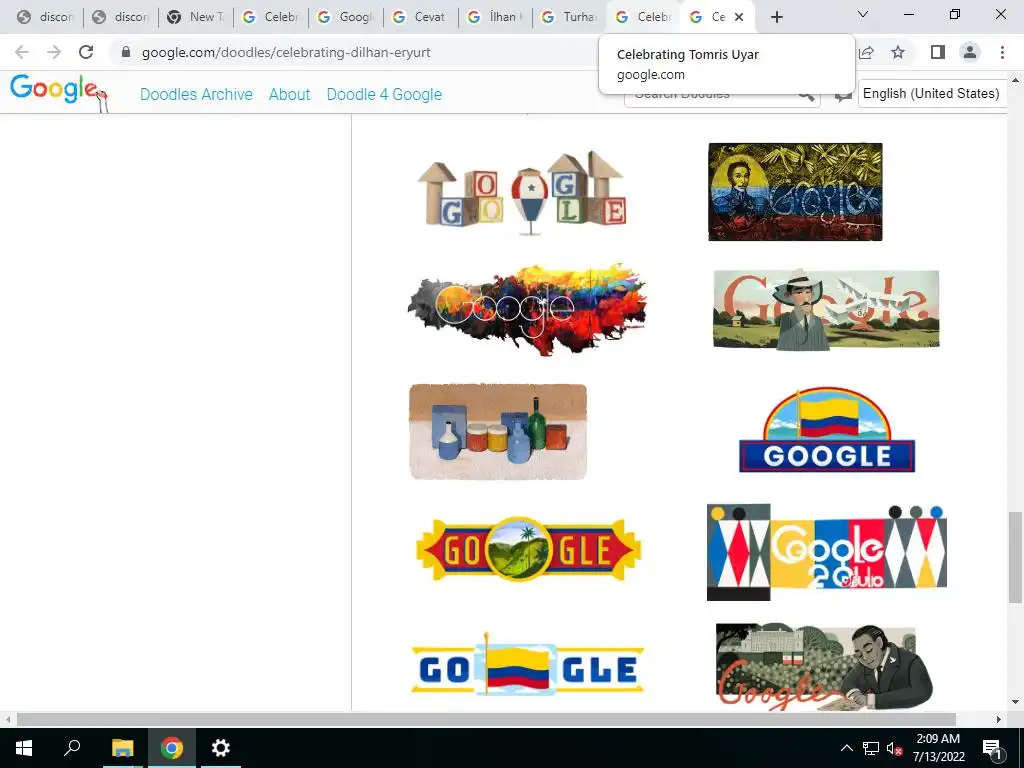Open the Windows Start menu
This screenshot has width=1024, height=768.
pyautogui.click(x=24, y=748)
